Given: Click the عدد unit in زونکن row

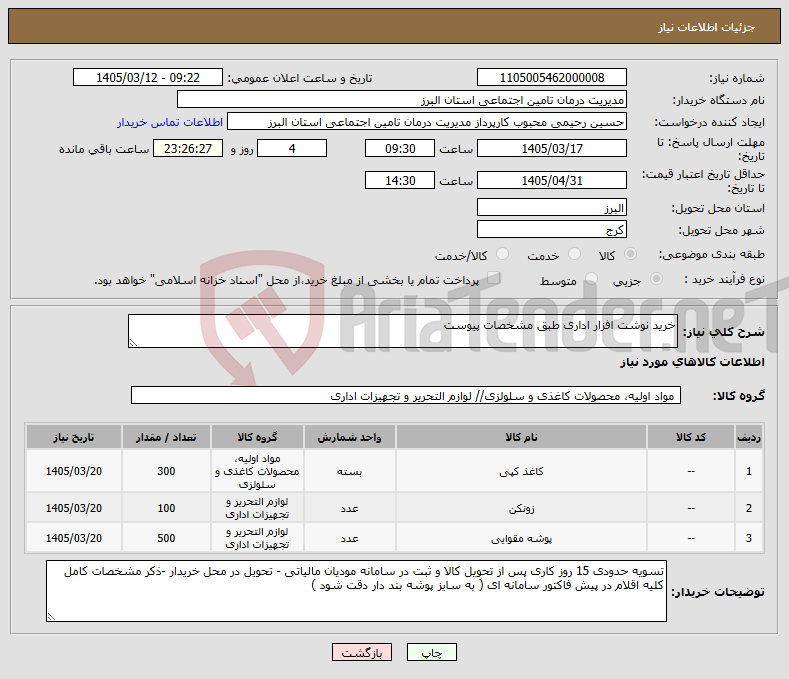Looking at the screenshot, I should click(x=349, y=508).
